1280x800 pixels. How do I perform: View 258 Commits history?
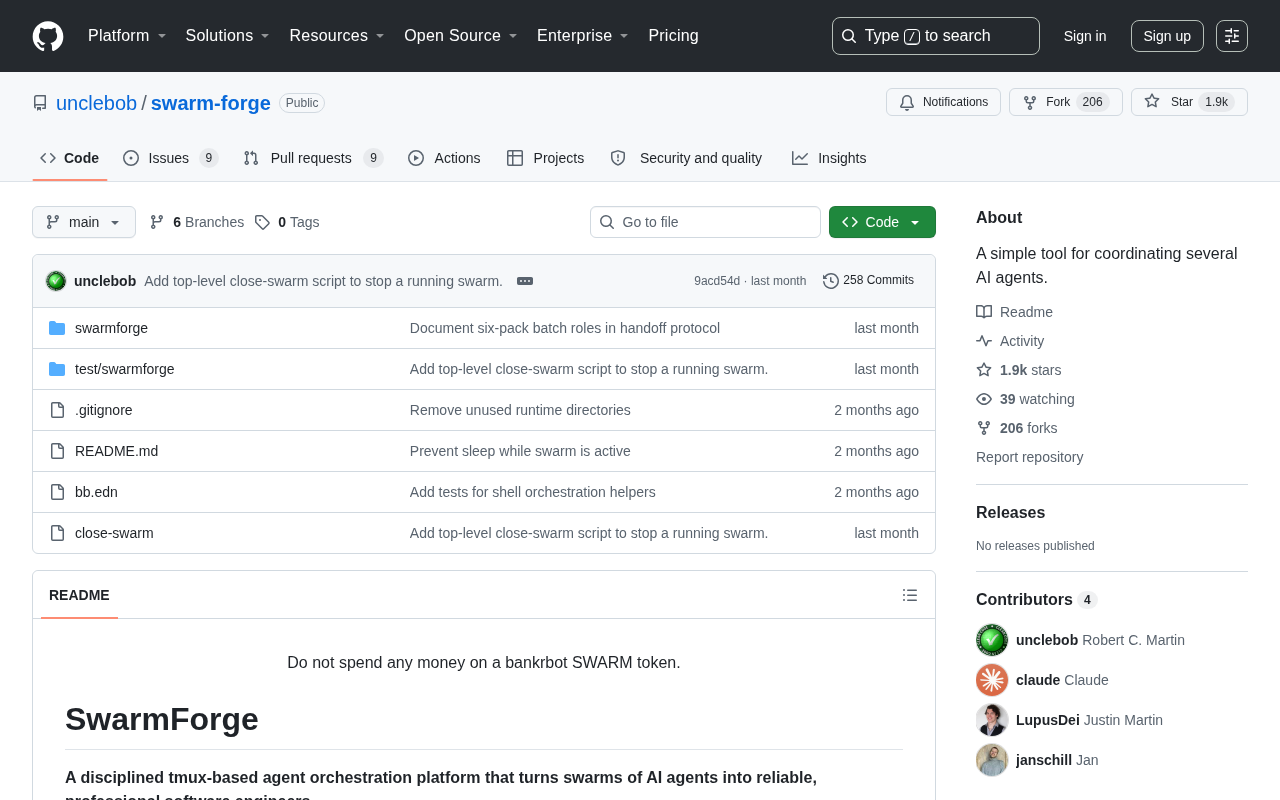point(868,281)
